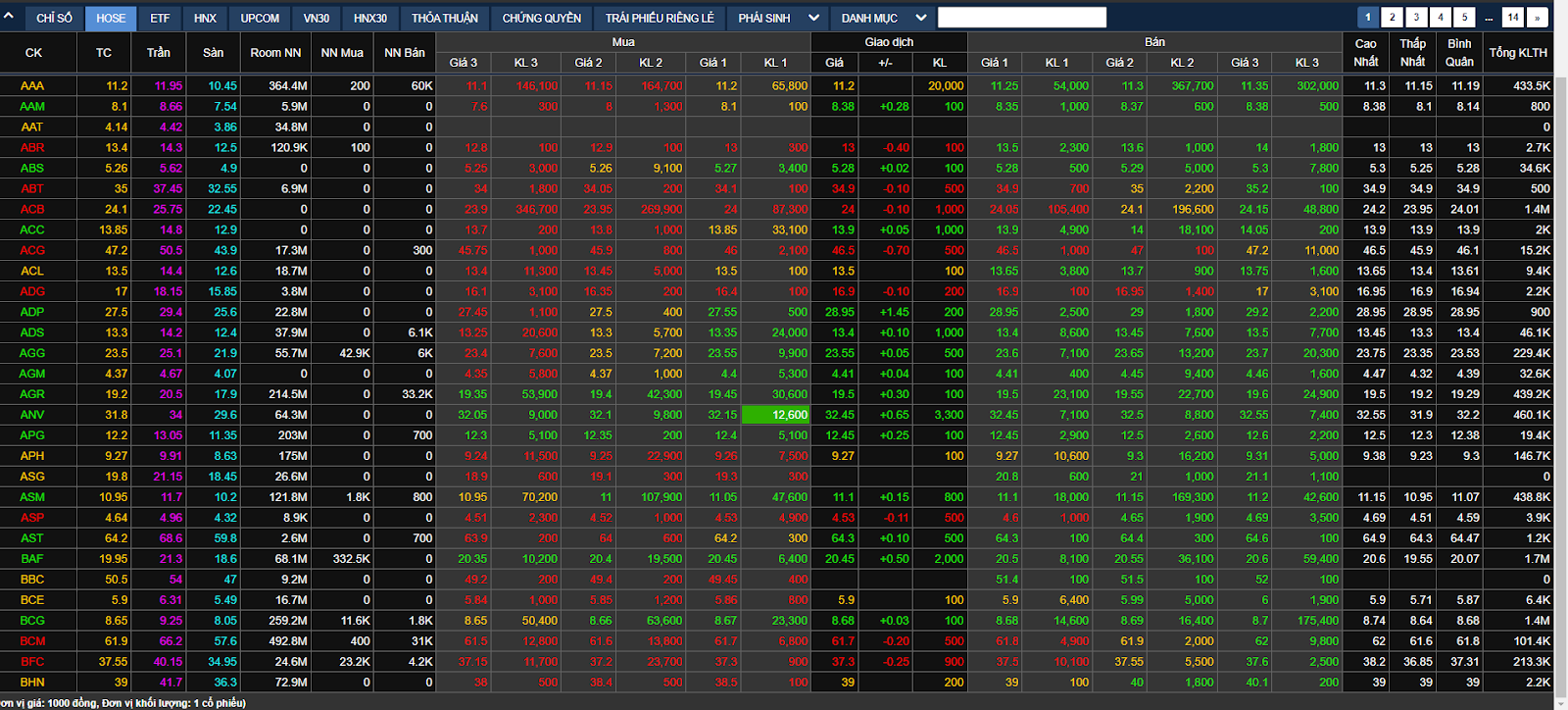This screenshot has width=1568, height=710.
Task: Open the CHỨNG QUYỀN tab
Action: click(542, 18)
